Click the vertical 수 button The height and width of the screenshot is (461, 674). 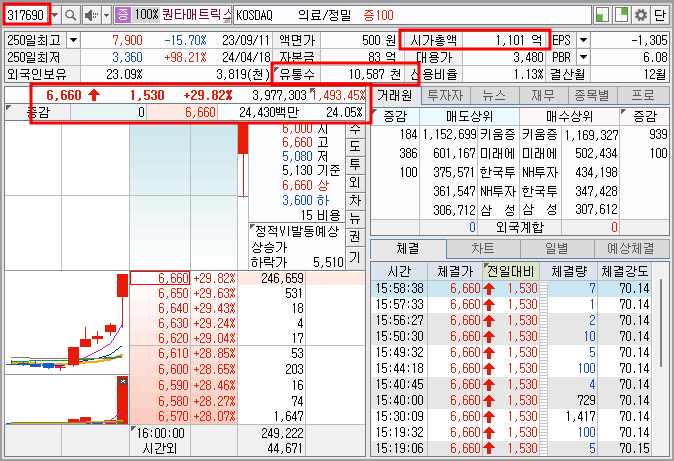pos(355,129)
